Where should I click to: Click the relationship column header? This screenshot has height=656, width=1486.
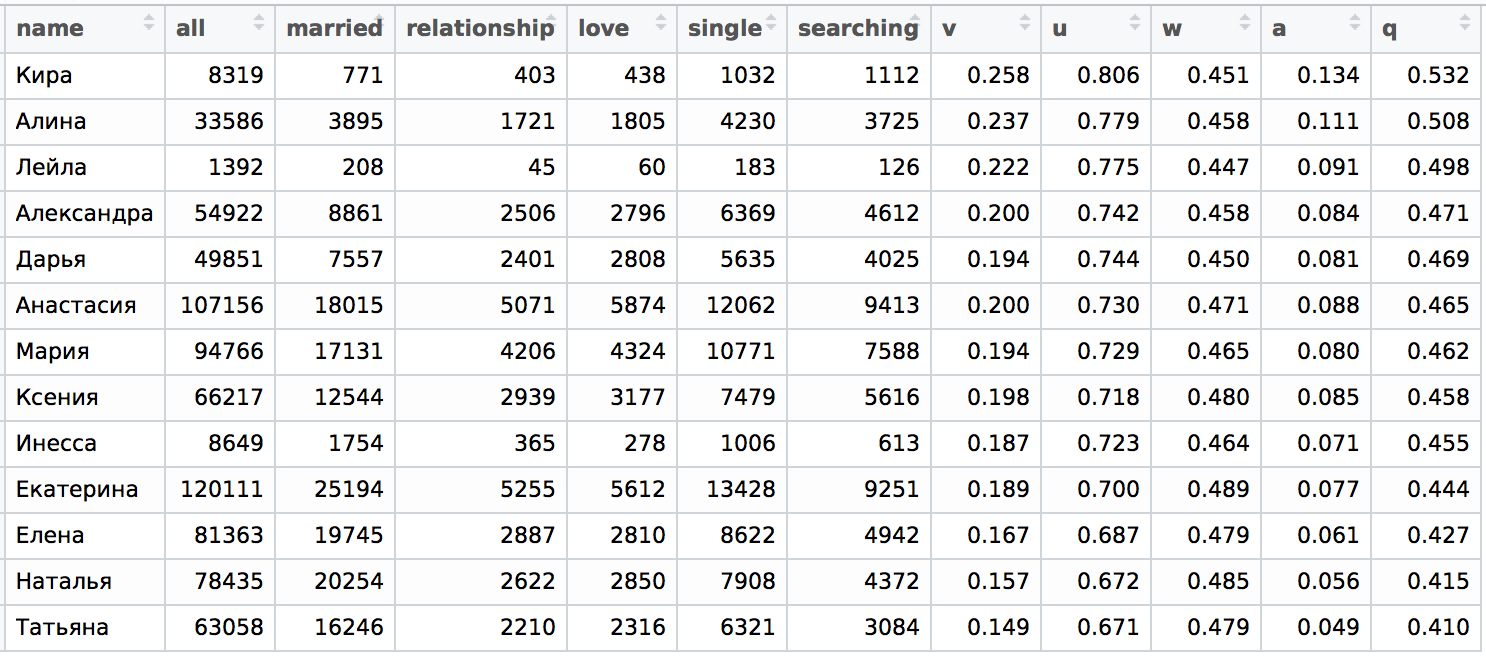481,29
